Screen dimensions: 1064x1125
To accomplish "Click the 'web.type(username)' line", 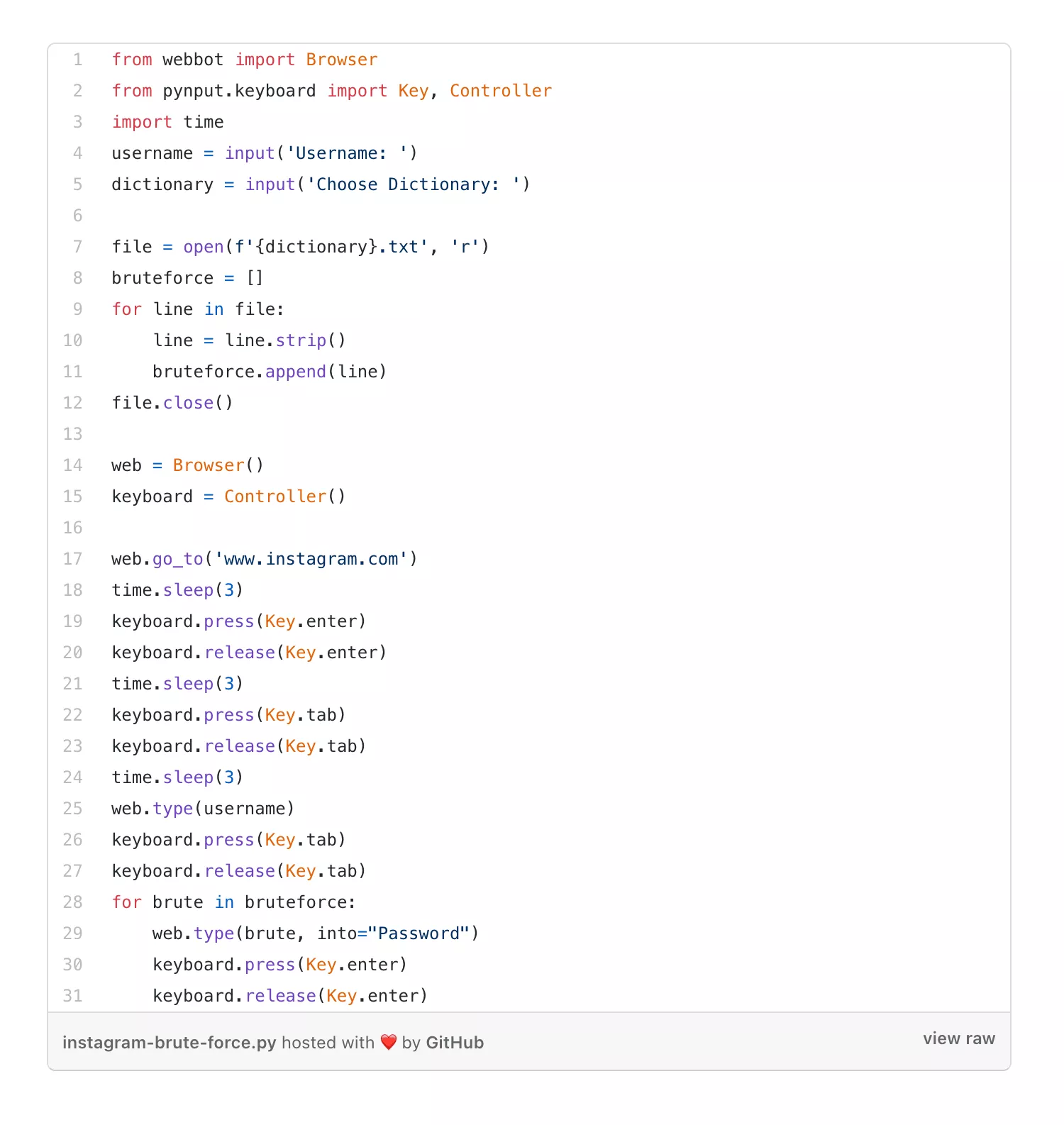I will click(x=203, y=809).
